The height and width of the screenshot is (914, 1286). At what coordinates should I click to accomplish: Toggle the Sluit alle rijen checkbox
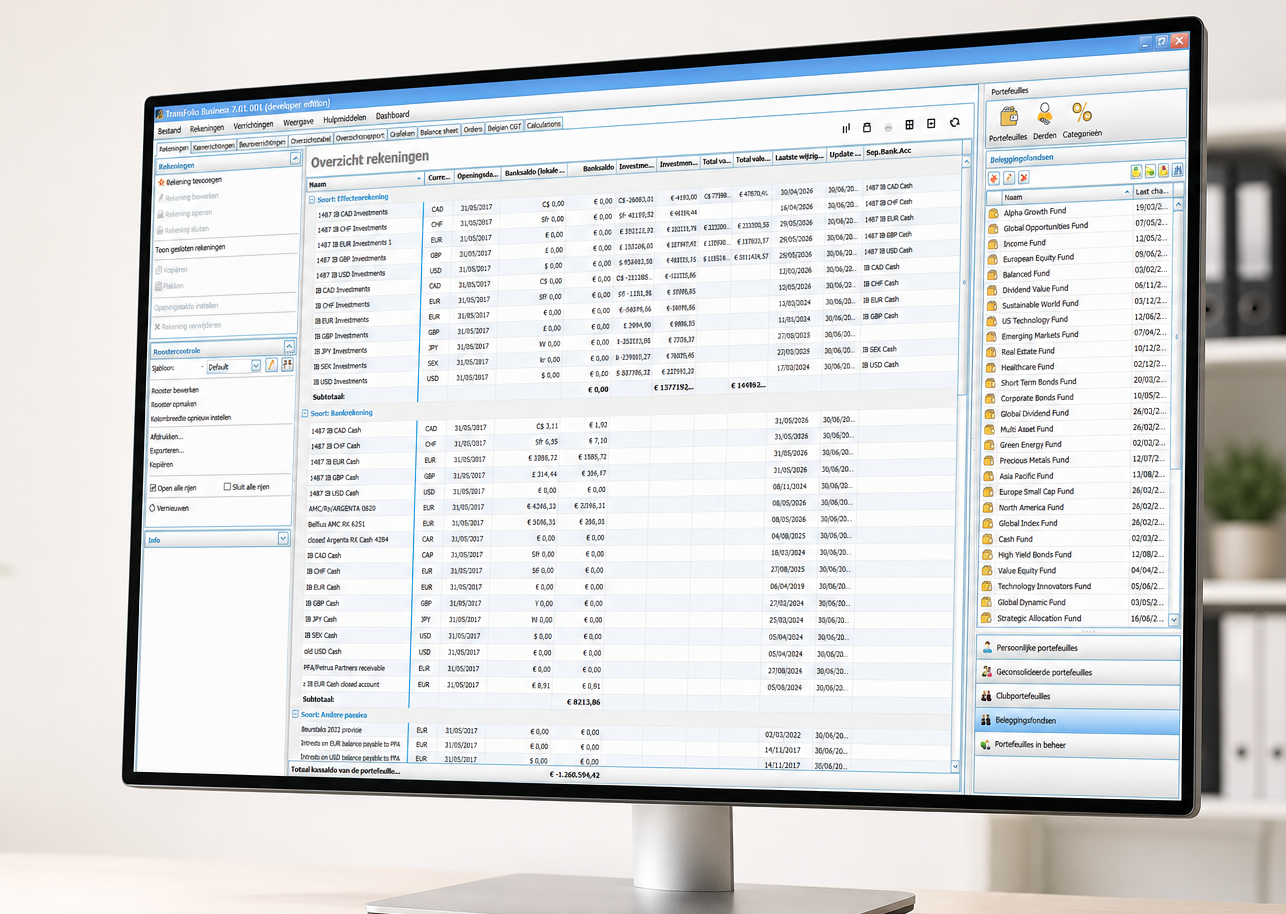[x=227, y=487]
